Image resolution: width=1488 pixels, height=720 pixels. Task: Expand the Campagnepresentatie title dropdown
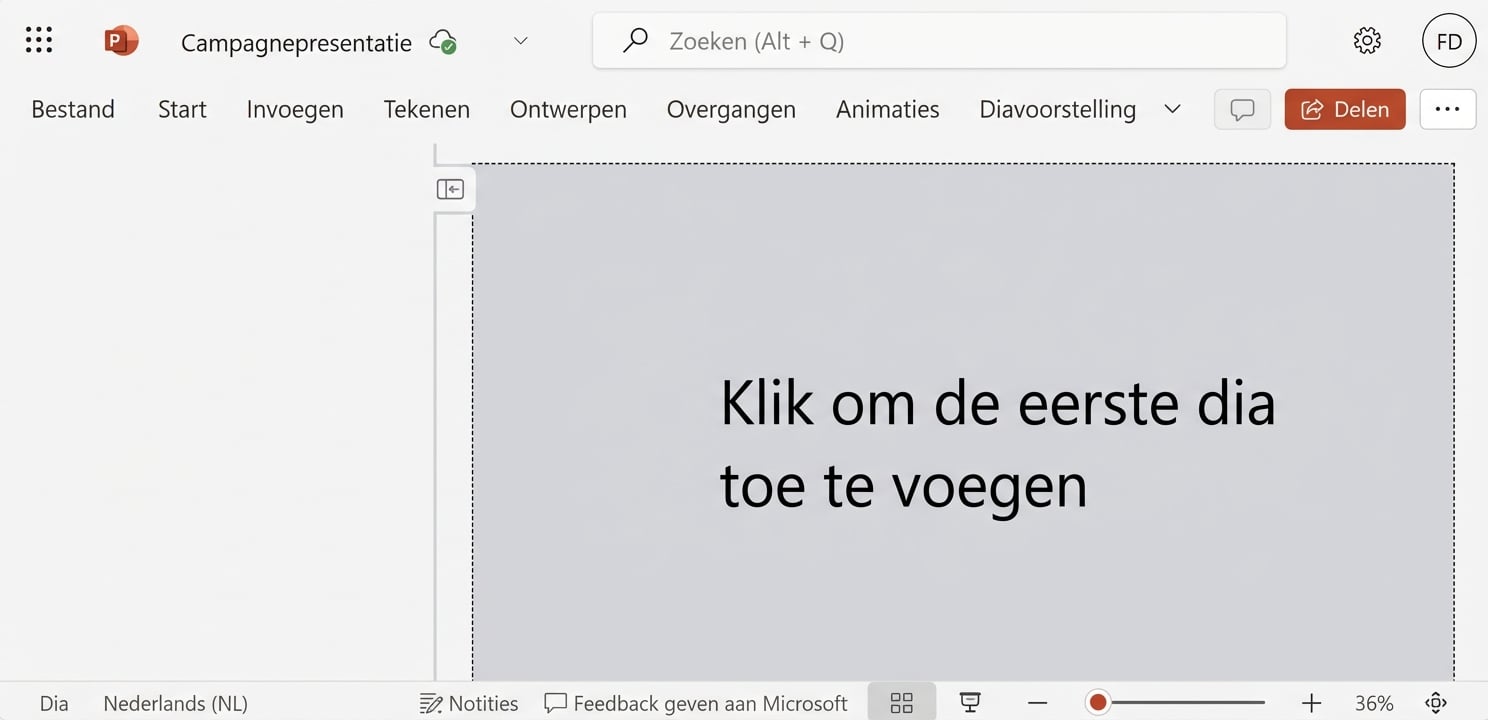520,41
